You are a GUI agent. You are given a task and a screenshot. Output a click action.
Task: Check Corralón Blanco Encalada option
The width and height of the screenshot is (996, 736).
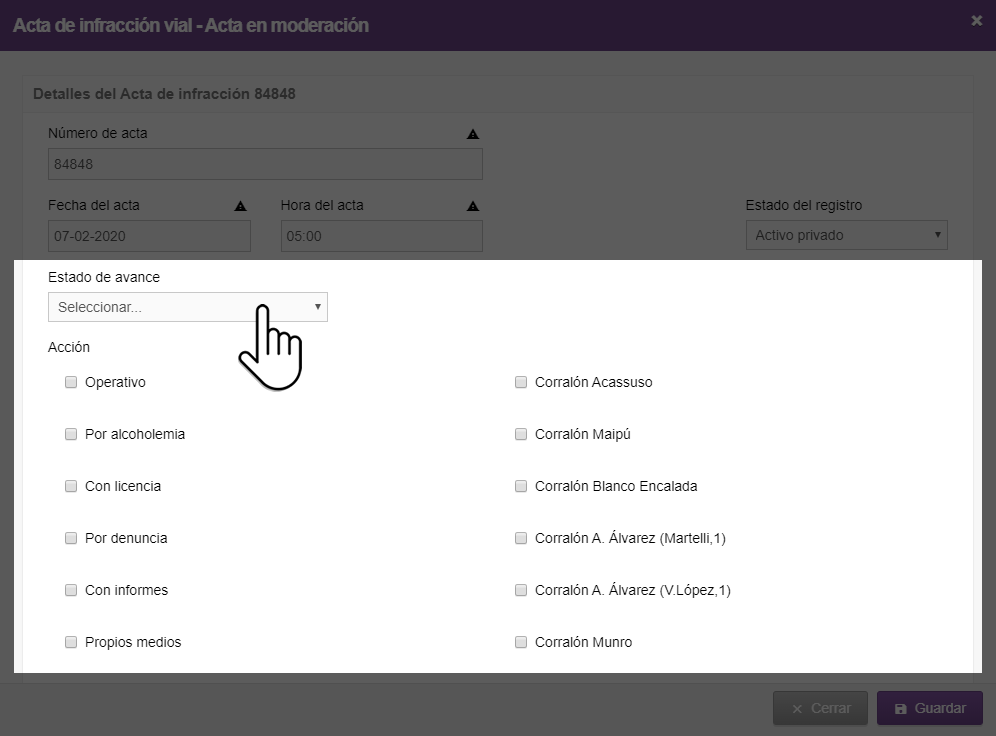521,486
